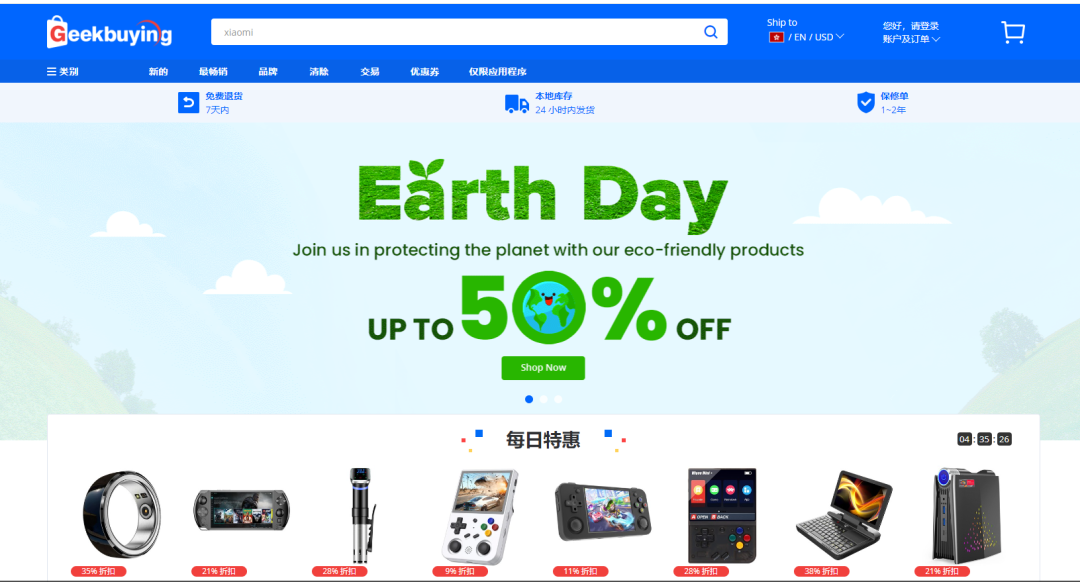Open the 优惠券 menu item

pos(424,72)
